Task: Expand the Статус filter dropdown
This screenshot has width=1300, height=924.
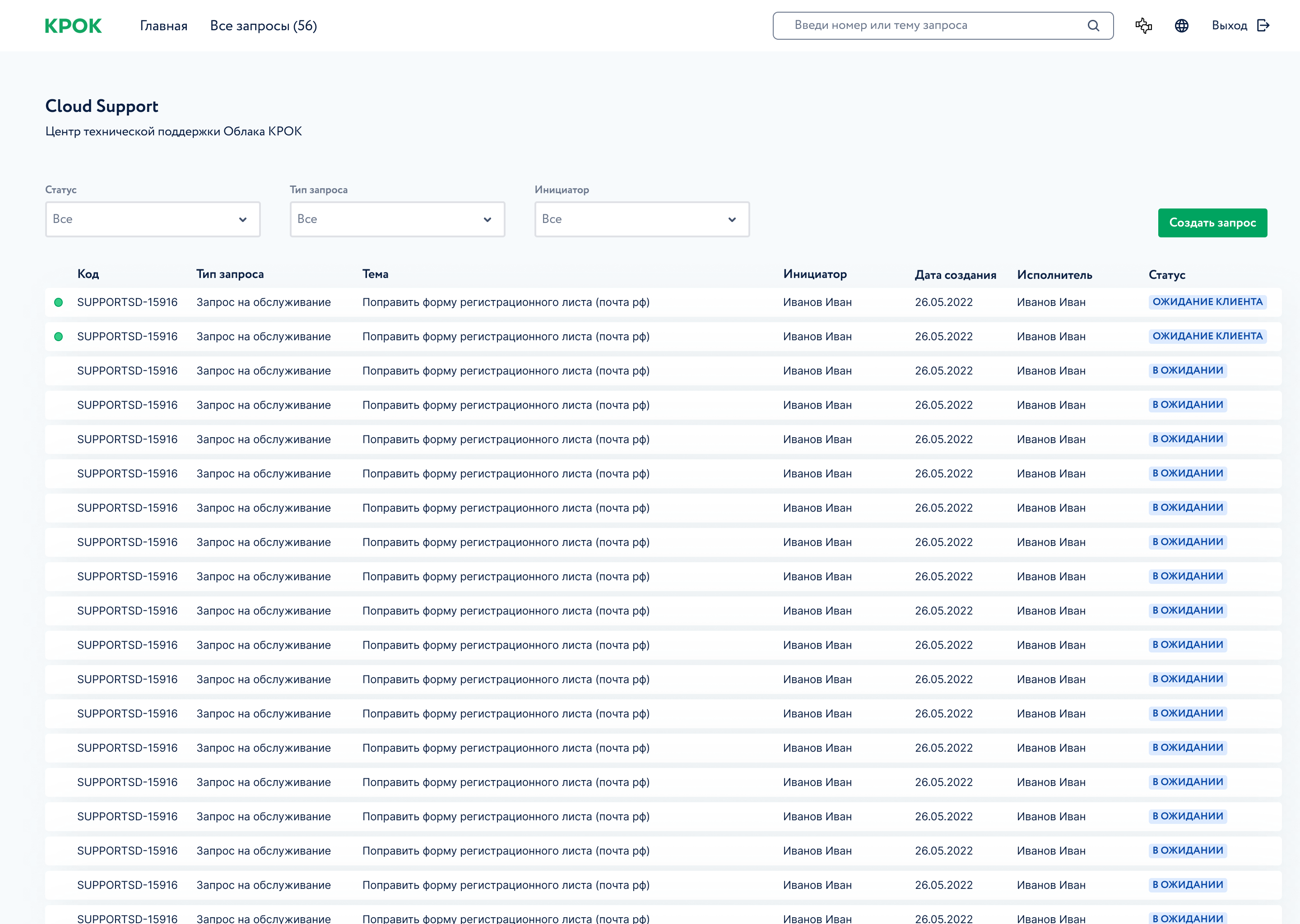Action: click(153, 220)
